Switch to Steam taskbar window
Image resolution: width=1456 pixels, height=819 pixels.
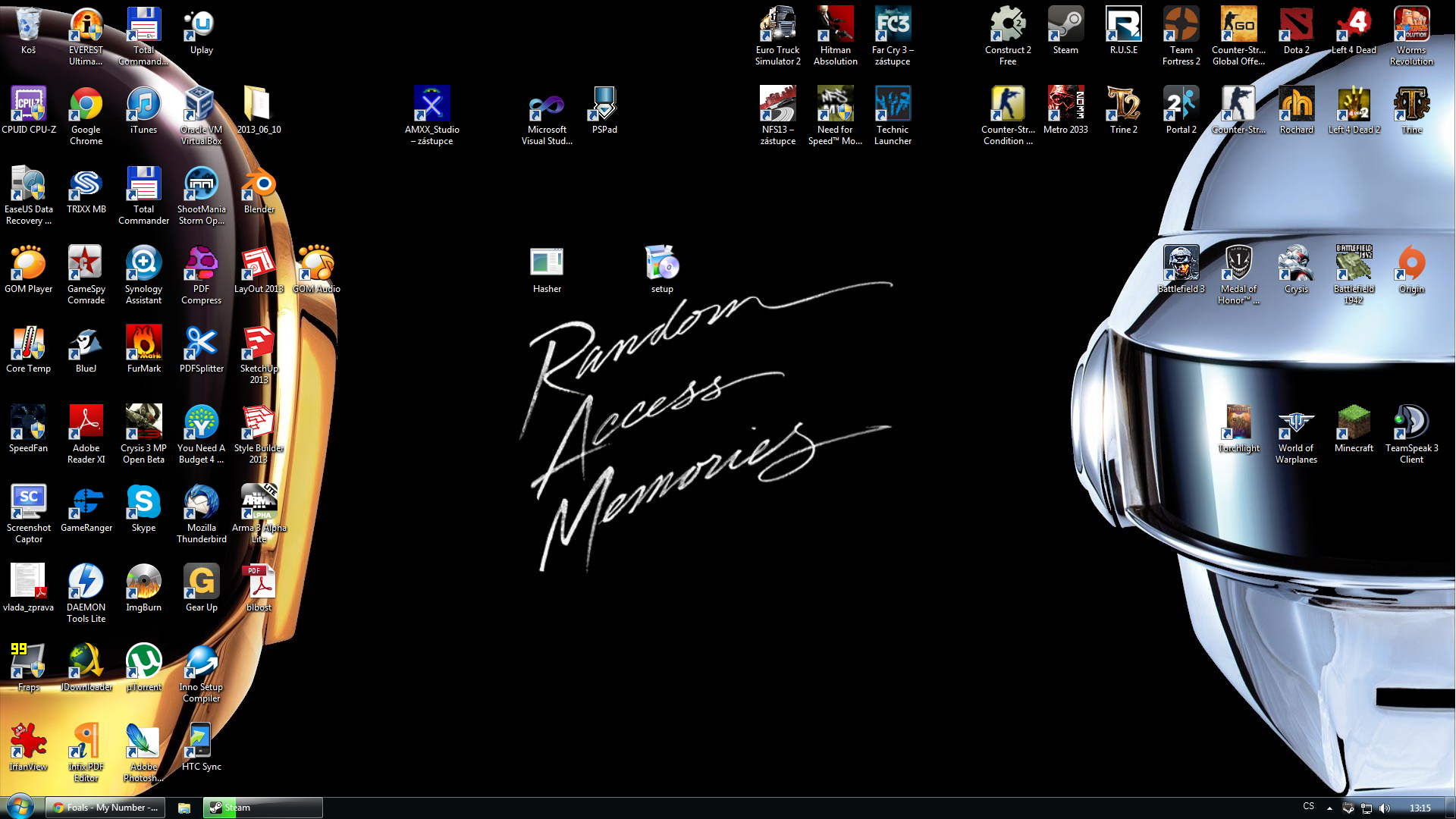point(262,808)
